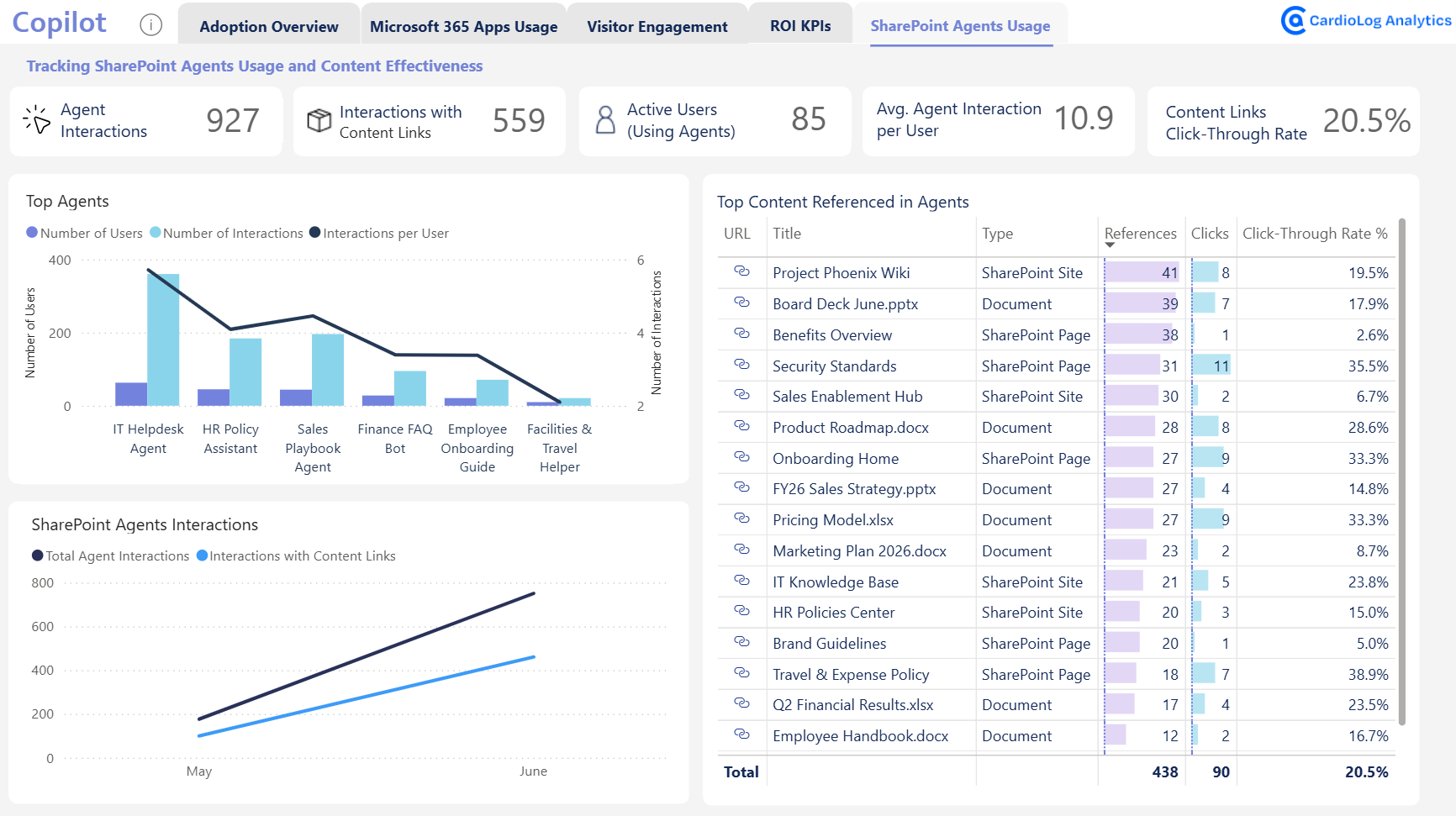This screenshot has width=1456, height=816.
Task: Click the info icon beside Copilot title
Action: click(151, 25)
